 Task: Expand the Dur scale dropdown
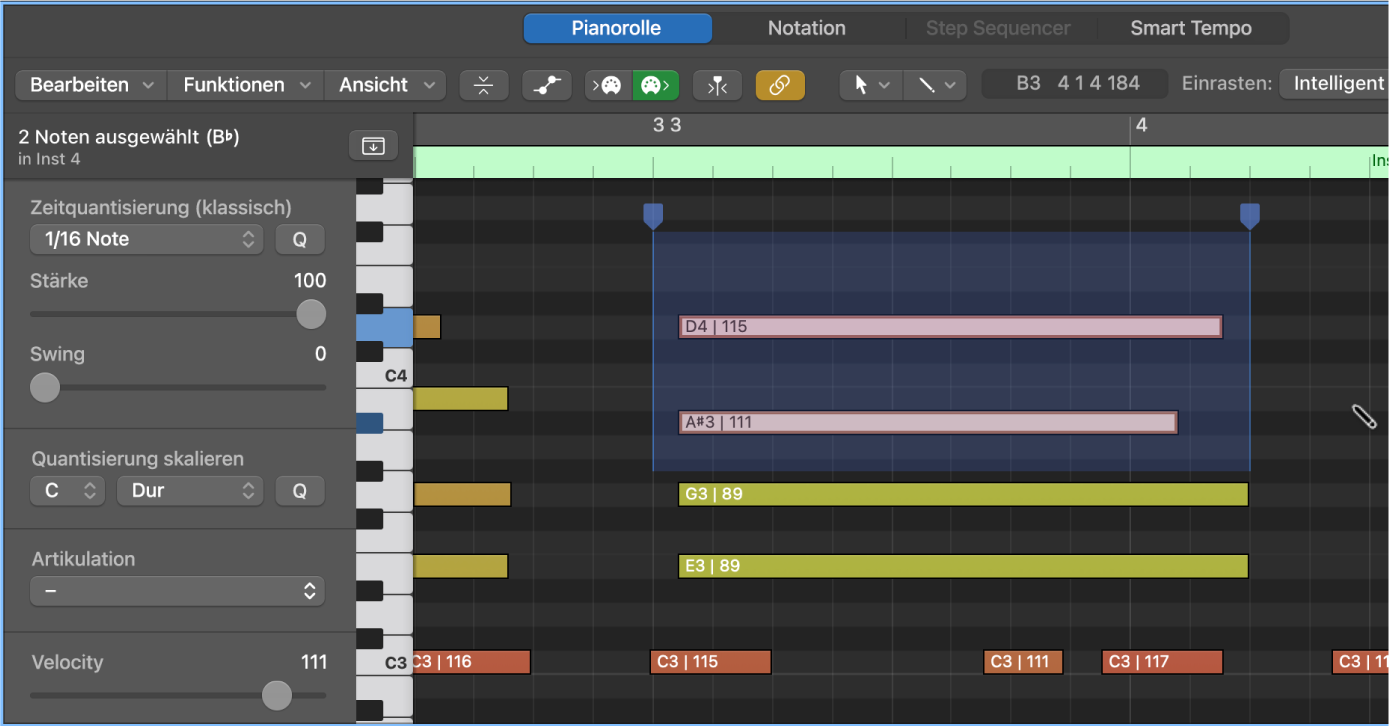tap(189, 491)
